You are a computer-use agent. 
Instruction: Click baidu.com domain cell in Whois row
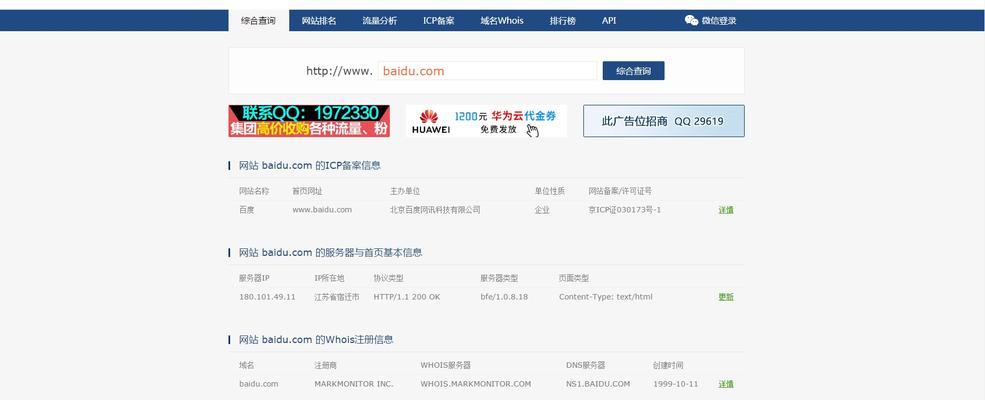[258, 384]
